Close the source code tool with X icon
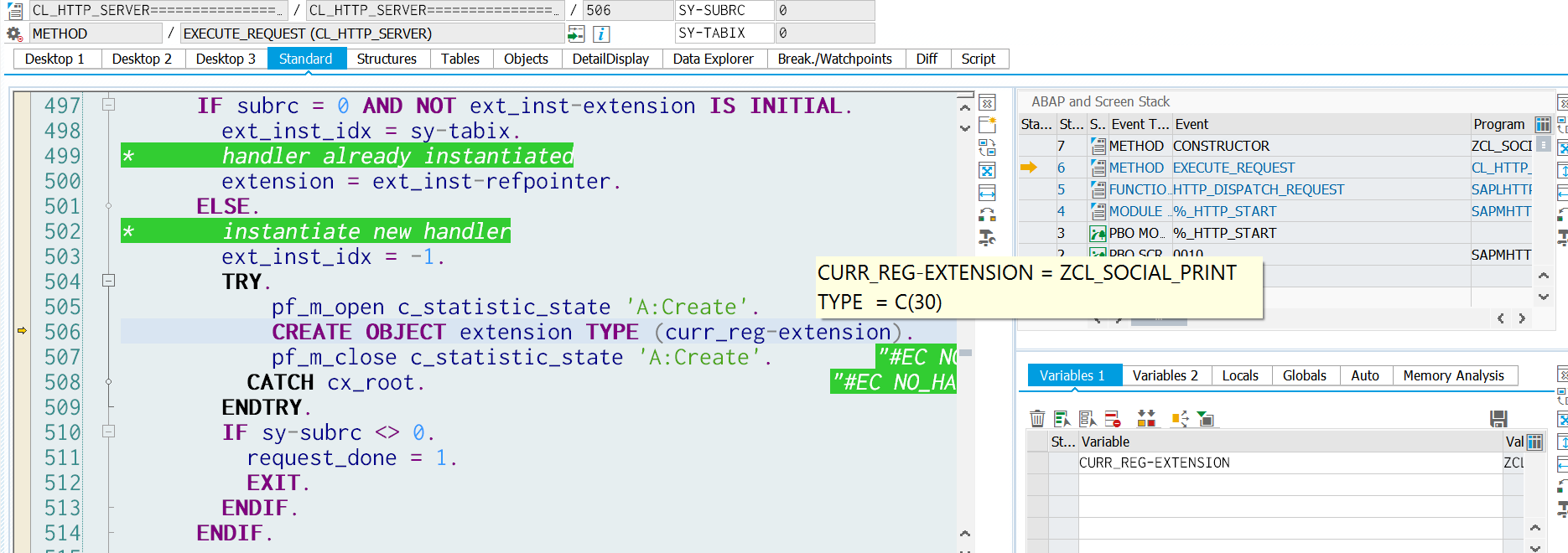 pyautogui.click(x=987, y=103)
